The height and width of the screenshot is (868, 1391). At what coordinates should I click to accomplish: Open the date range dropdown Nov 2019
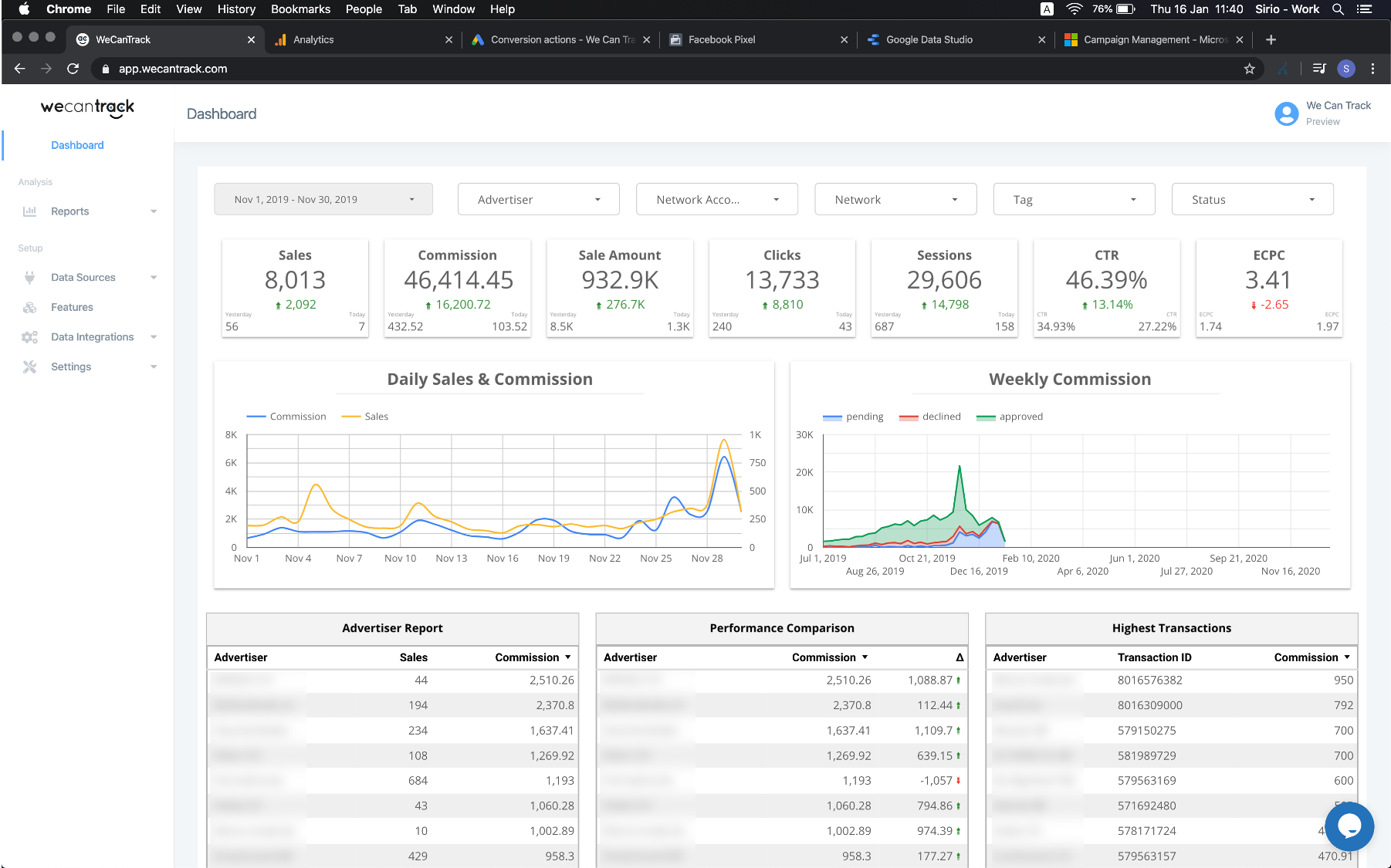pos(323,200)
